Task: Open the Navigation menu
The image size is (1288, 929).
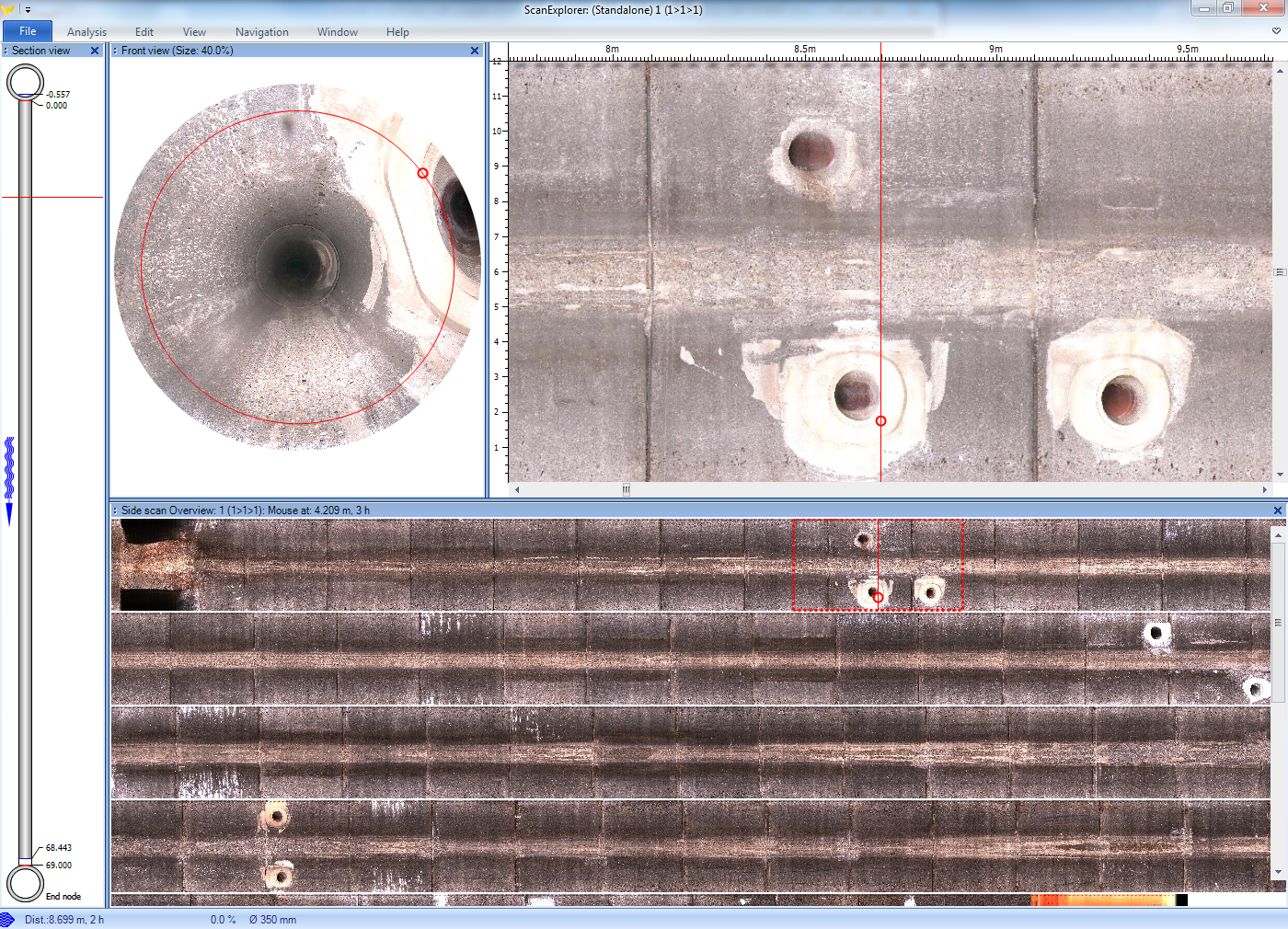Action: click(x=261, y=31)
